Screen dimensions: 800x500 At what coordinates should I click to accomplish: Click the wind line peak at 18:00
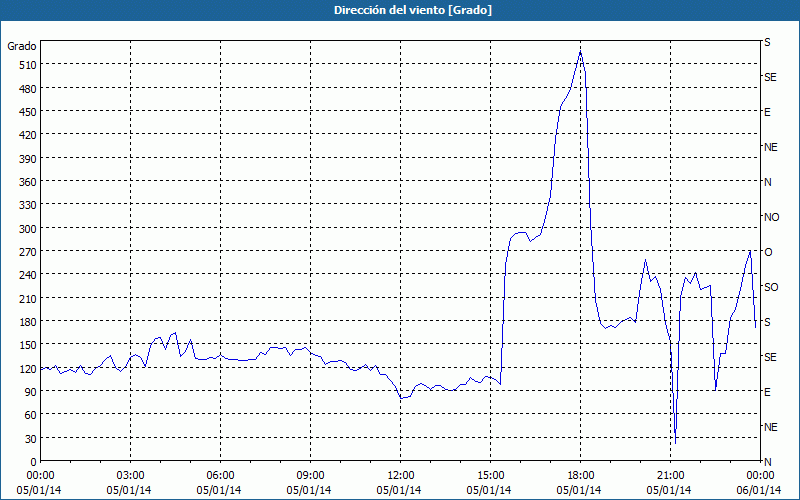[x=581, y=52]
